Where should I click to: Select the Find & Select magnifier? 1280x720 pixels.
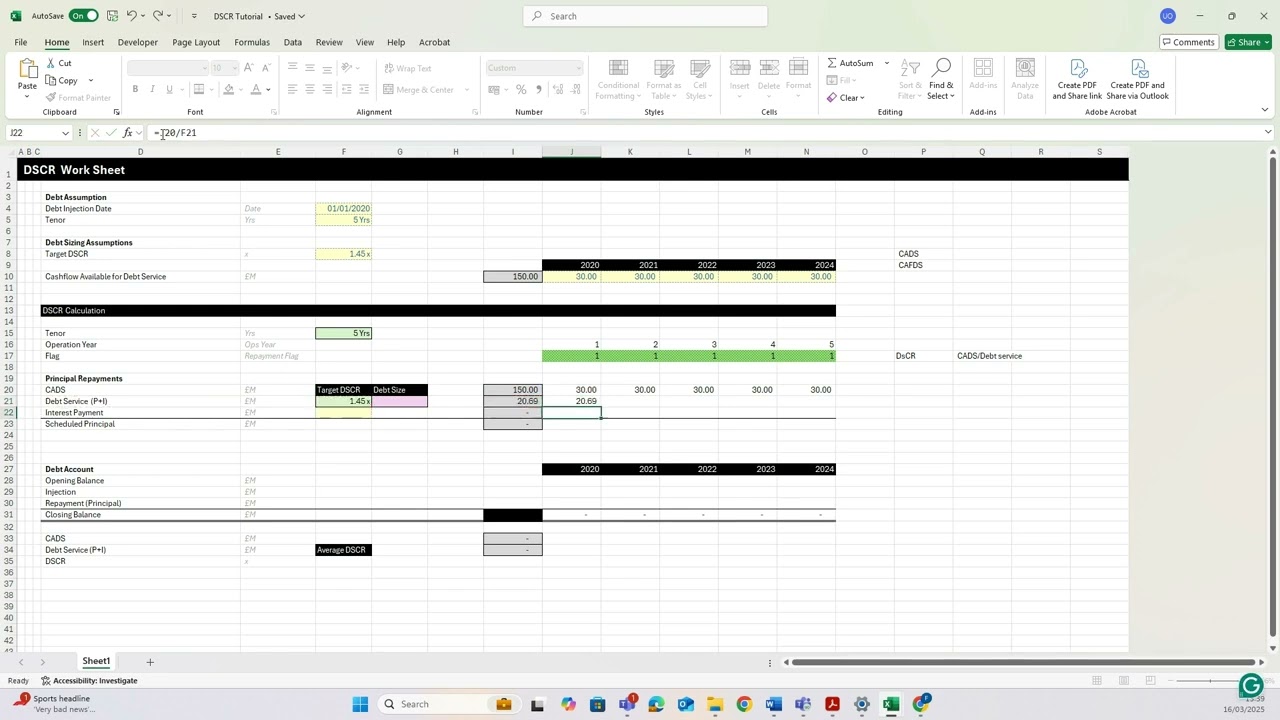(x=941, y=78)
